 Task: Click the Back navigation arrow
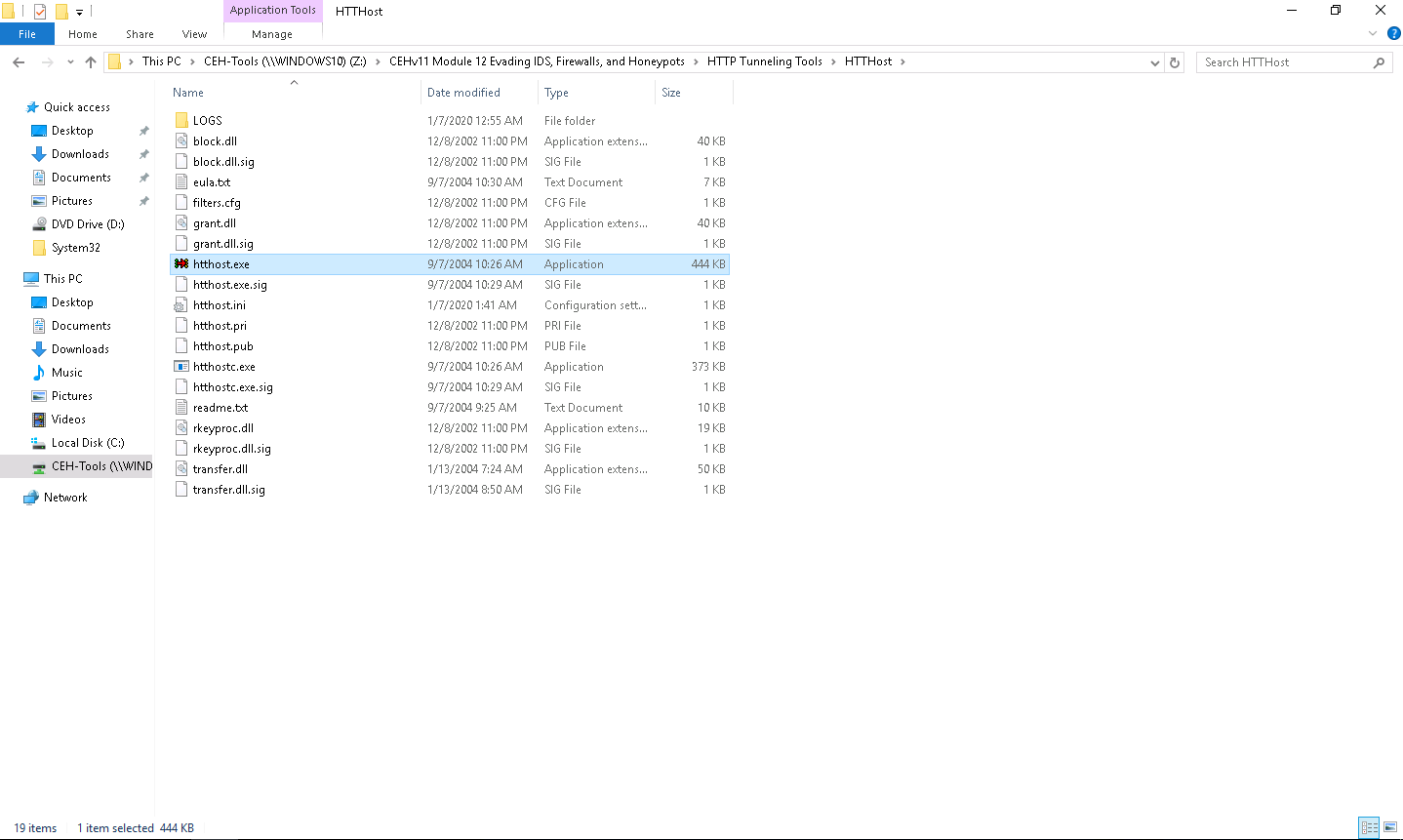click(19, 62)
